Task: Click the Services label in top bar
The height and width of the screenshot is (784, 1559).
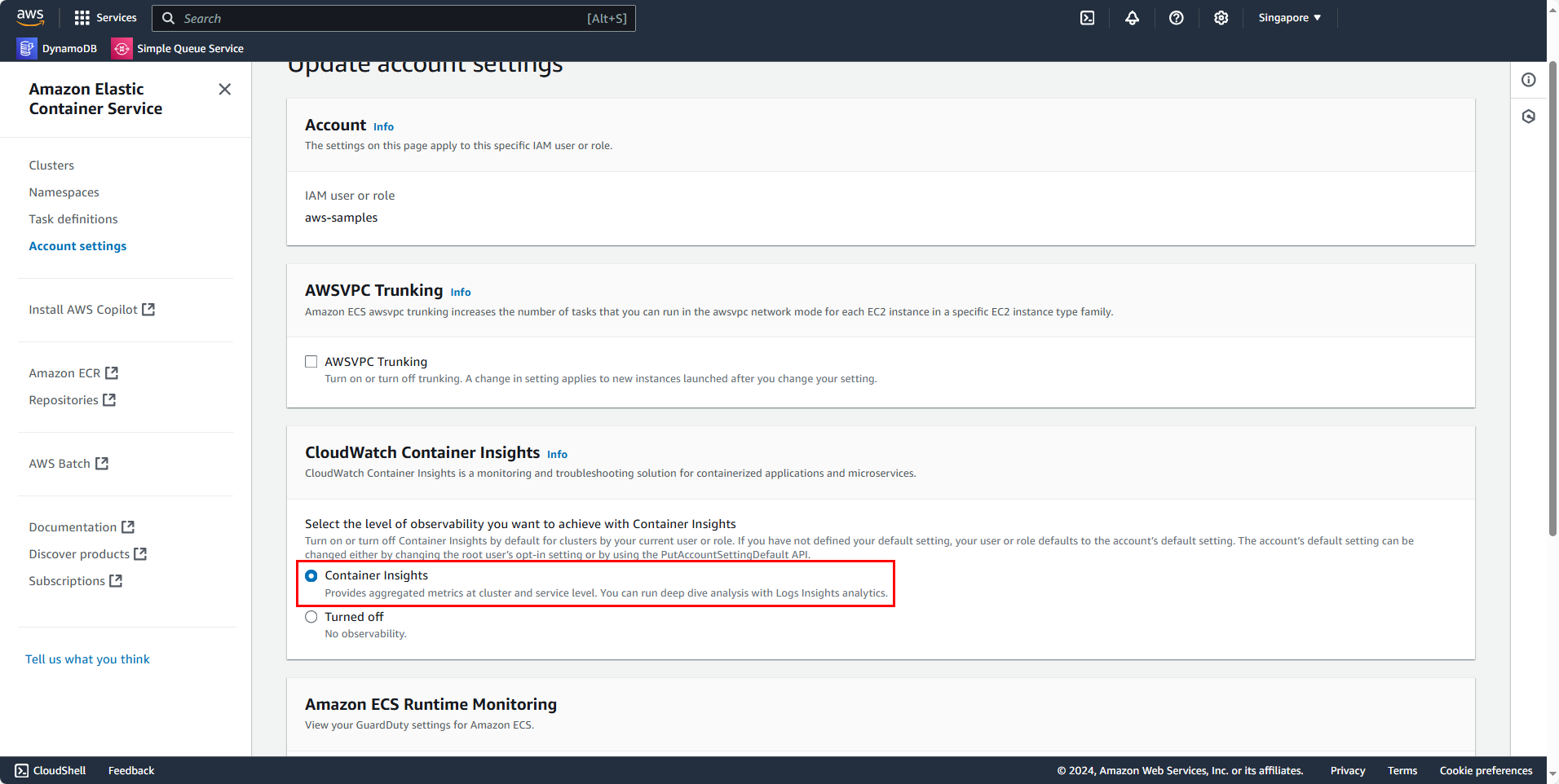Action: click(117, 18)
